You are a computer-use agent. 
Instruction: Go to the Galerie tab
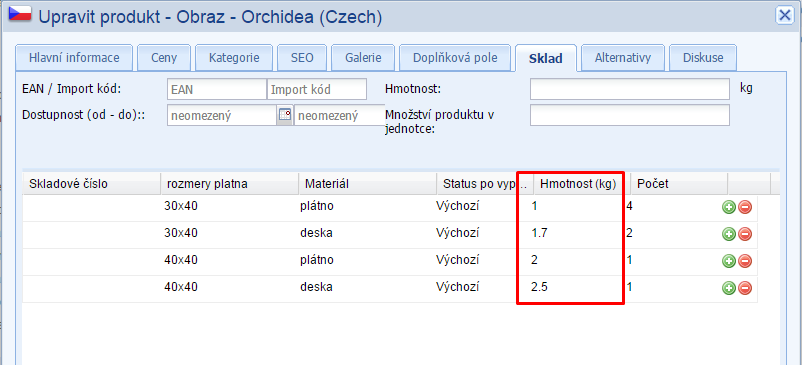coord(363,58)
